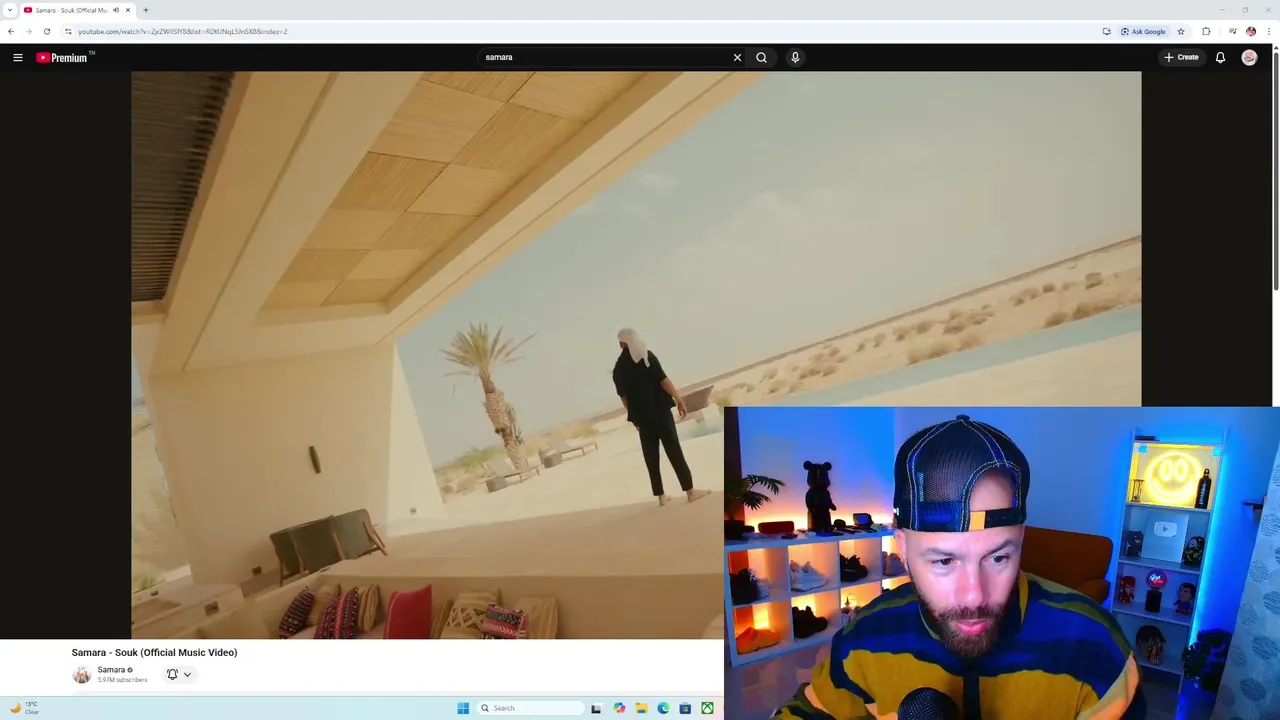View site information icon in address bar
This screenshot has height=720, width=1280.
click(68, 31)
